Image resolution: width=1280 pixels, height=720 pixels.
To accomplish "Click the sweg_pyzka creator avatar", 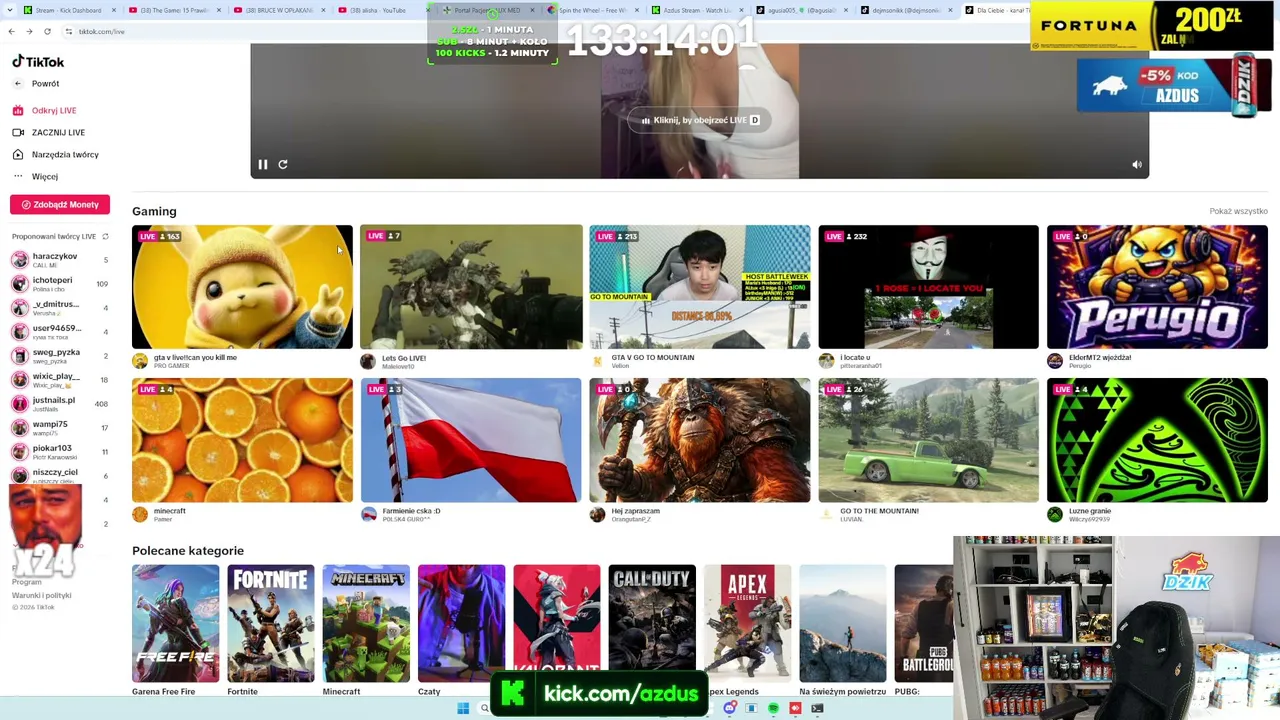I will [20, 356].
